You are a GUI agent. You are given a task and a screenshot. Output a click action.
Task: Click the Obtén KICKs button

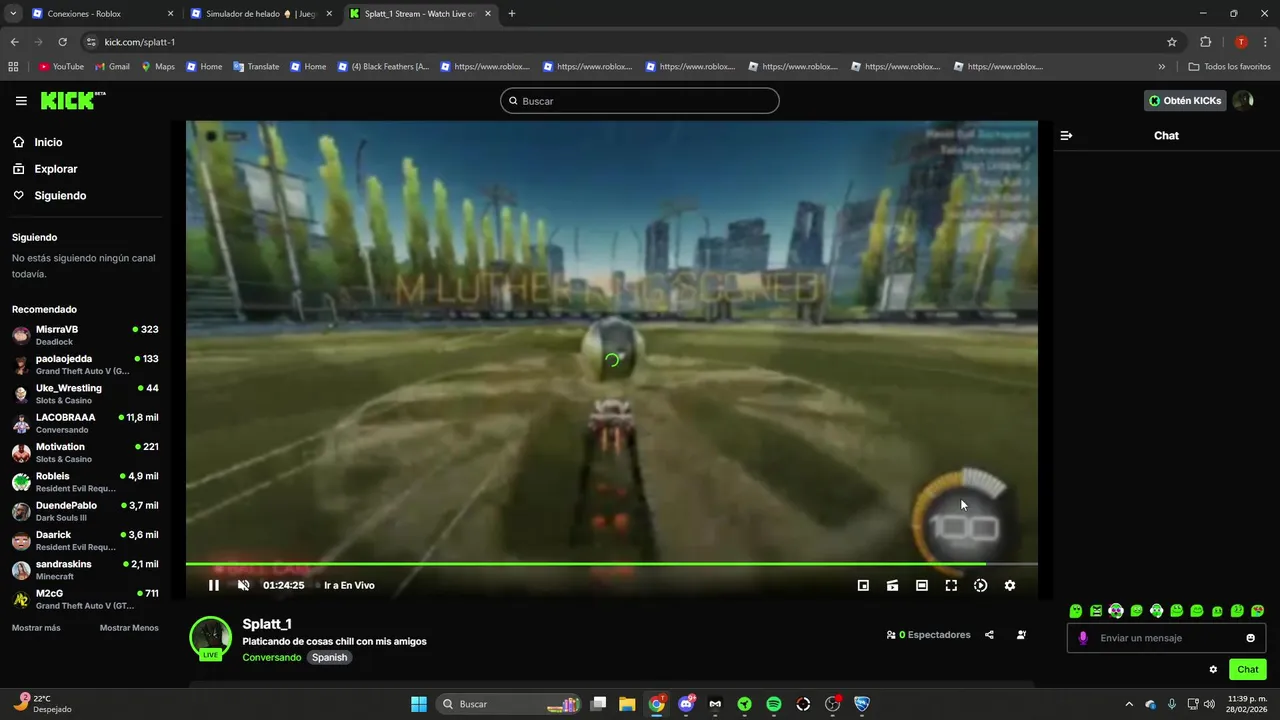coord(1185,101)
